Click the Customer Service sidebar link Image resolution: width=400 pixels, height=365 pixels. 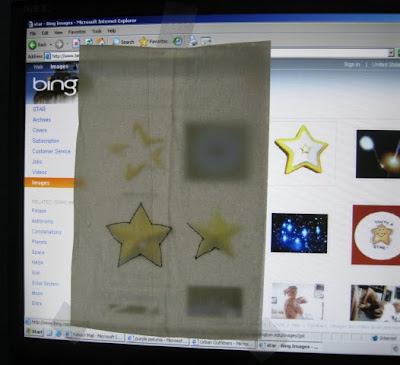coord(51,151)
